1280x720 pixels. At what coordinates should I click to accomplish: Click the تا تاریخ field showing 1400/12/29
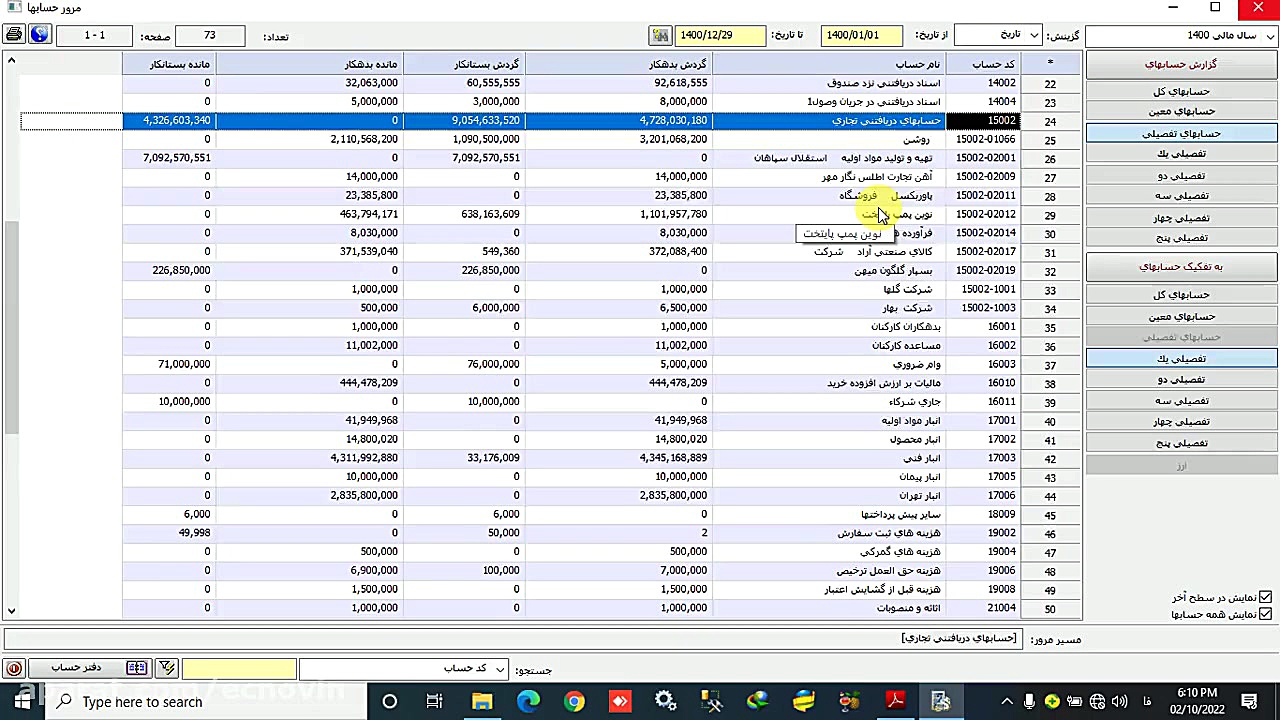pyautogui.click(x=720, y=35)
